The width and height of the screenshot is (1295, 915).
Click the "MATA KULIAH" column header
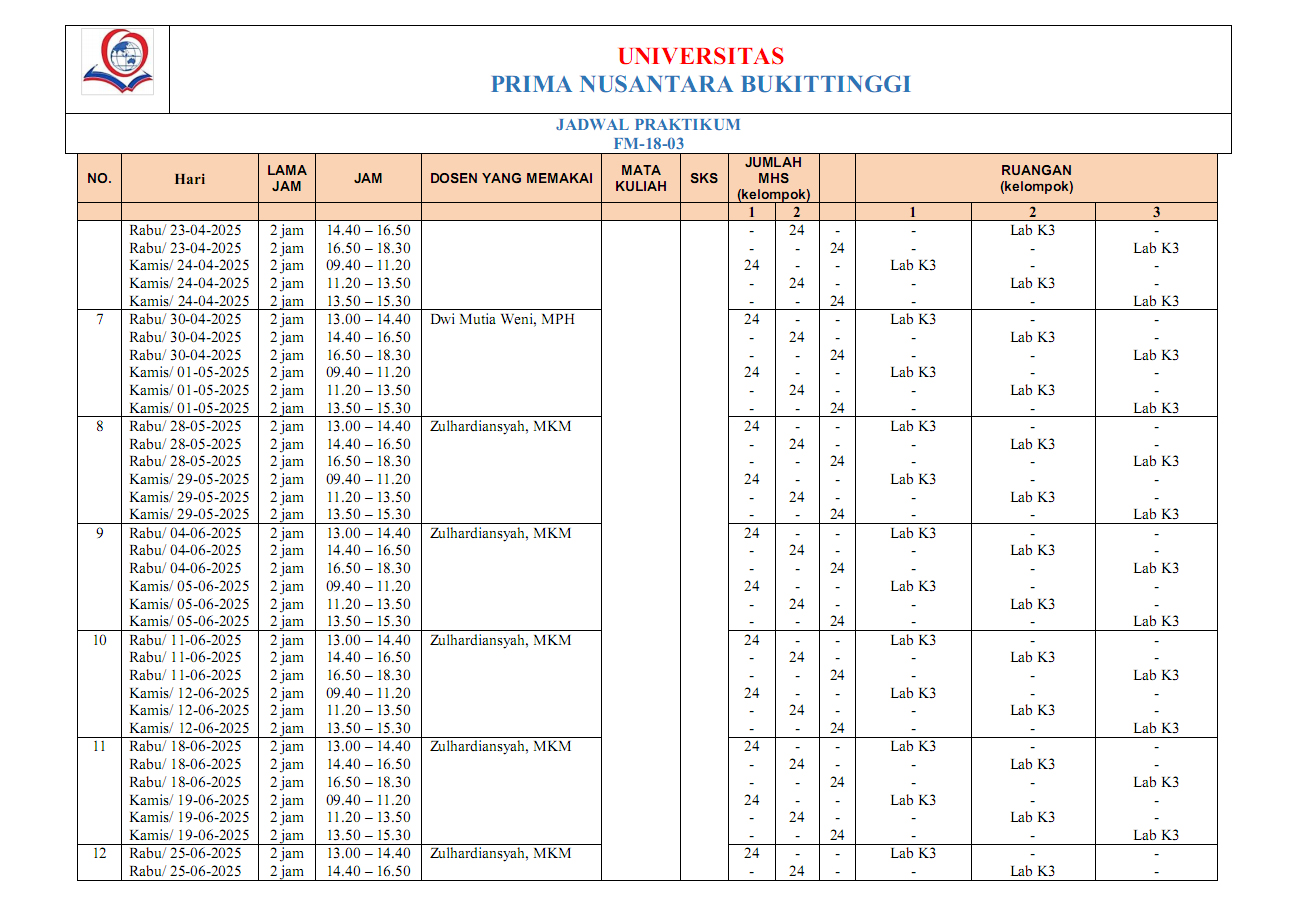tap(640, 178)
